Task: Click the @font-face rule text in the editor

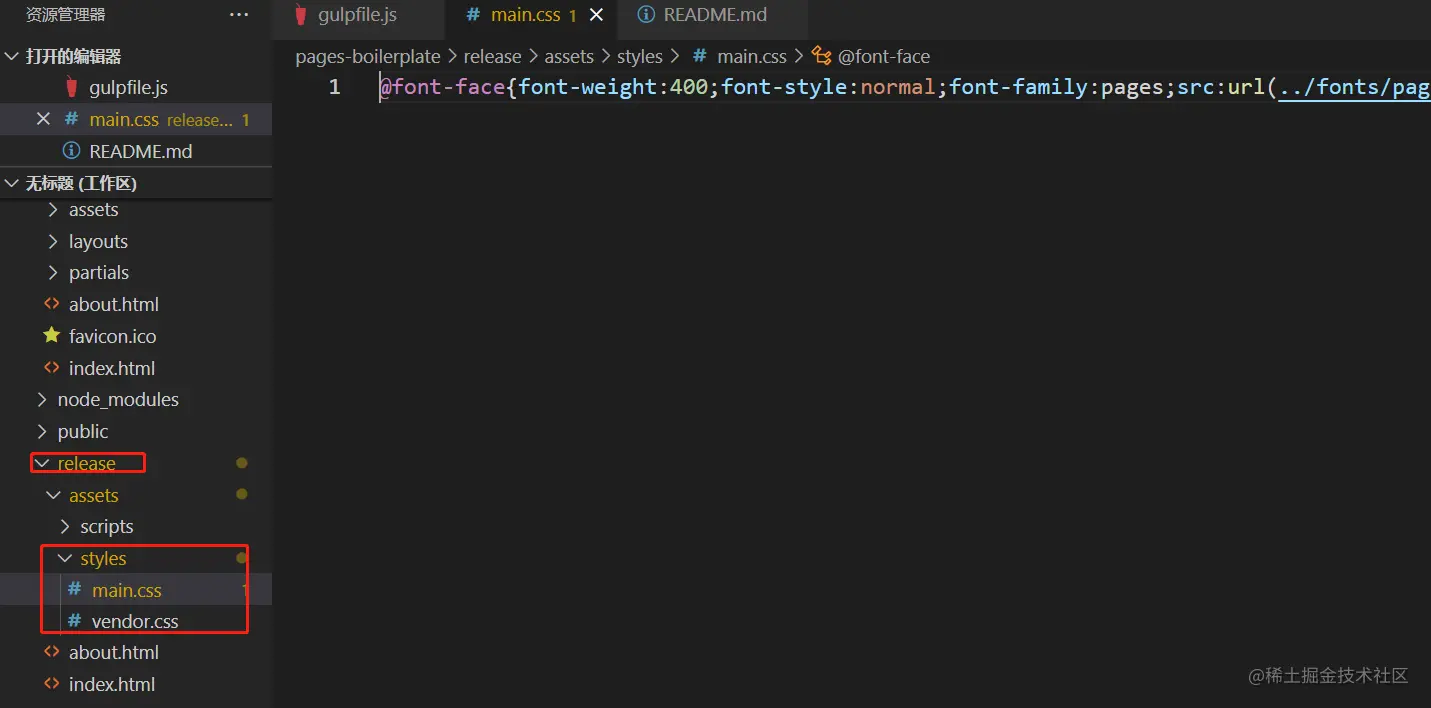Action: (x=443, y=87)
